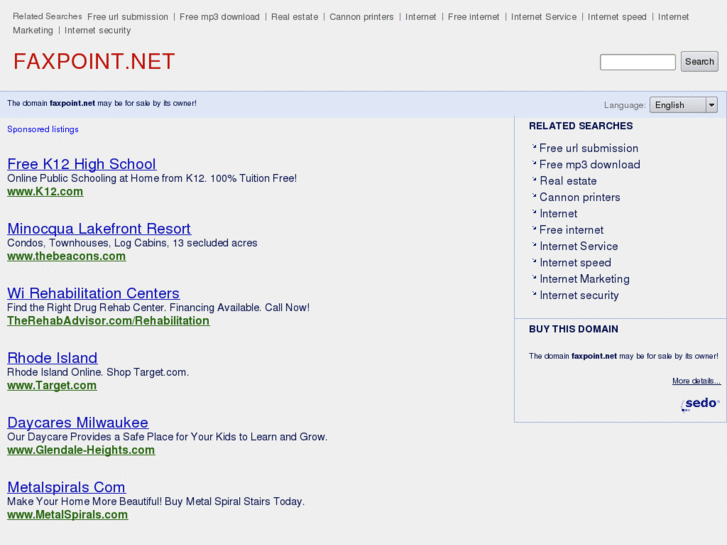The width and height of the screenshot is (727, 545).
Task: Select Free mp3 download in sidebar
Action: (x=590, y=164)
